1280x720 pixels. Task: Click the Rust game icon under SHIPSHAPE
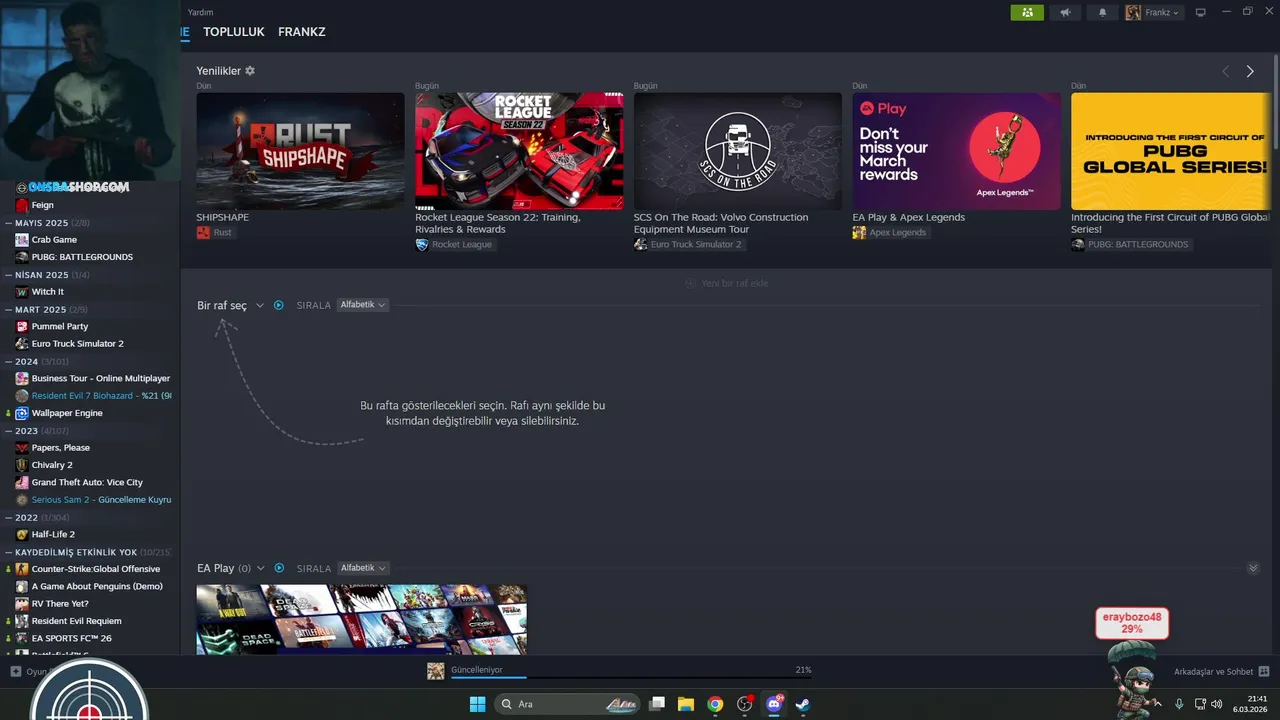click(x=203, y=232)
